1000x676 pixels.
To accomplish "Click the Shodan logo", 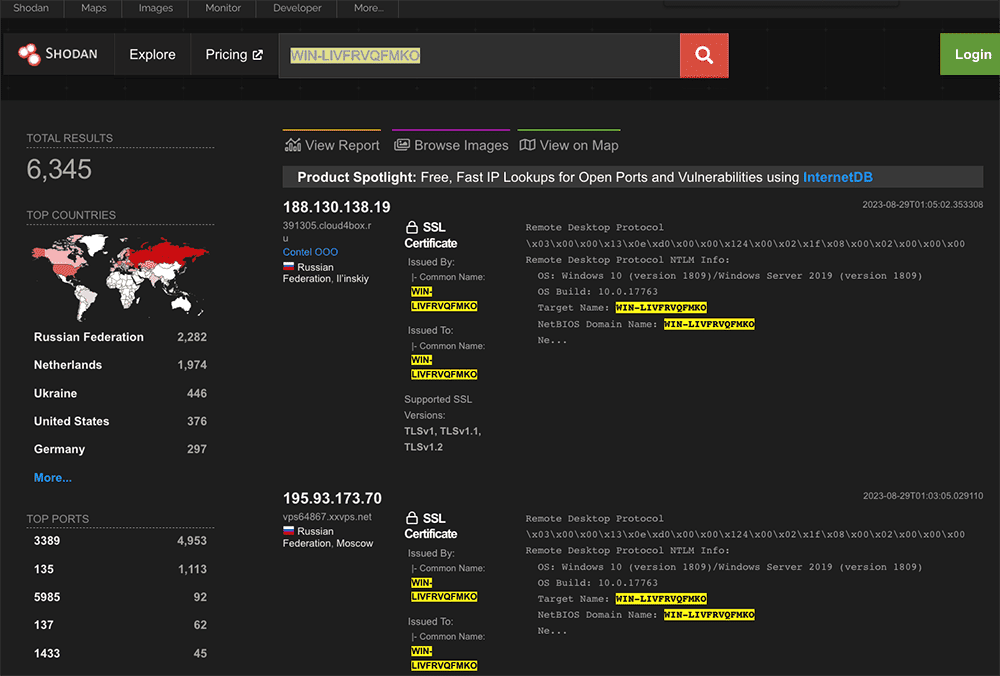I will click(x=59, y=54).
